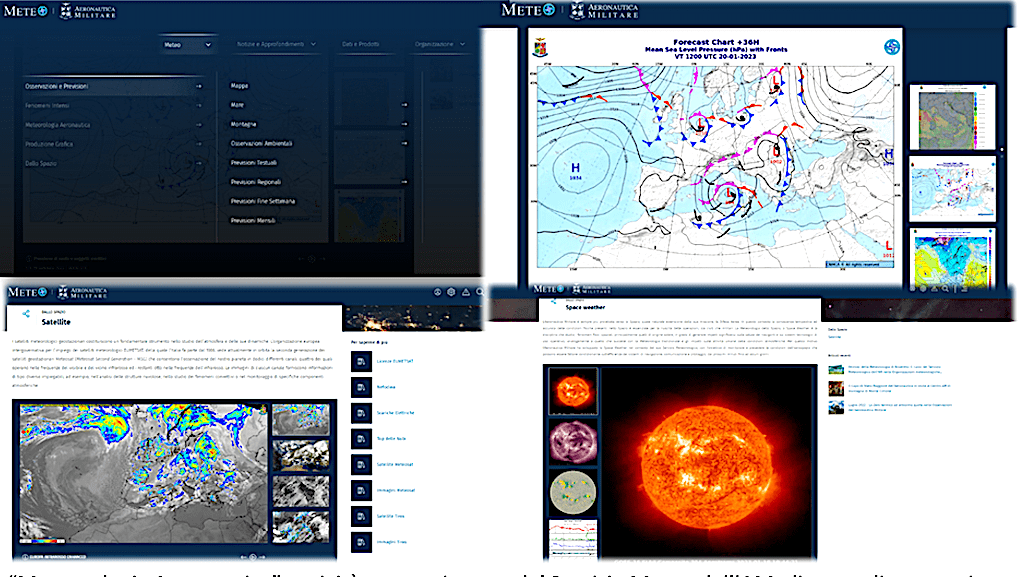This screenshot has width=1024, height=577.
Task: Open Previsioni Mensili submenu item
Action: [x=253, y=221]
